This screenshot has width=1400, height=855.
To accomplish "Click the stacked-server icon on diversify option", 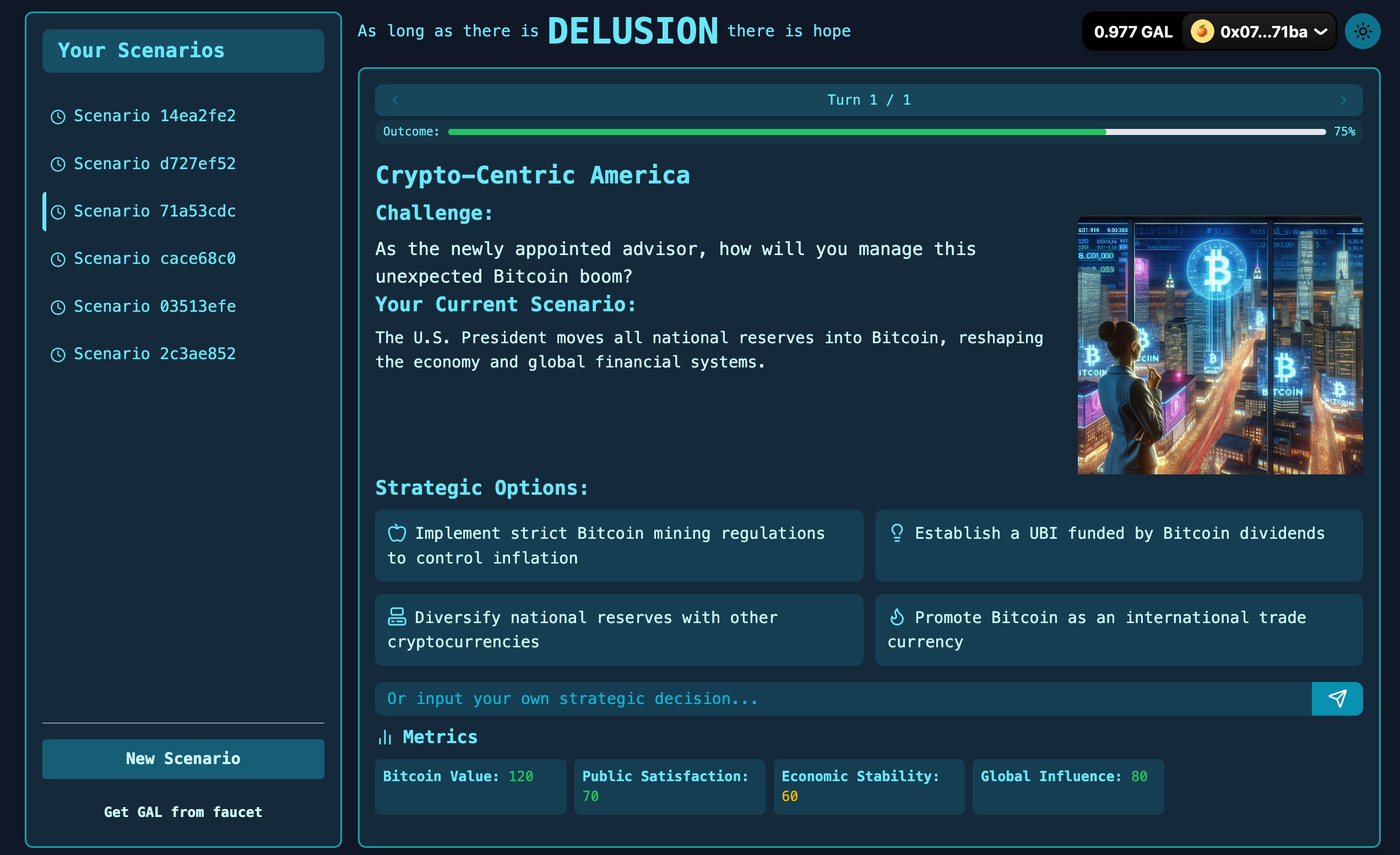I will point(397,617).
